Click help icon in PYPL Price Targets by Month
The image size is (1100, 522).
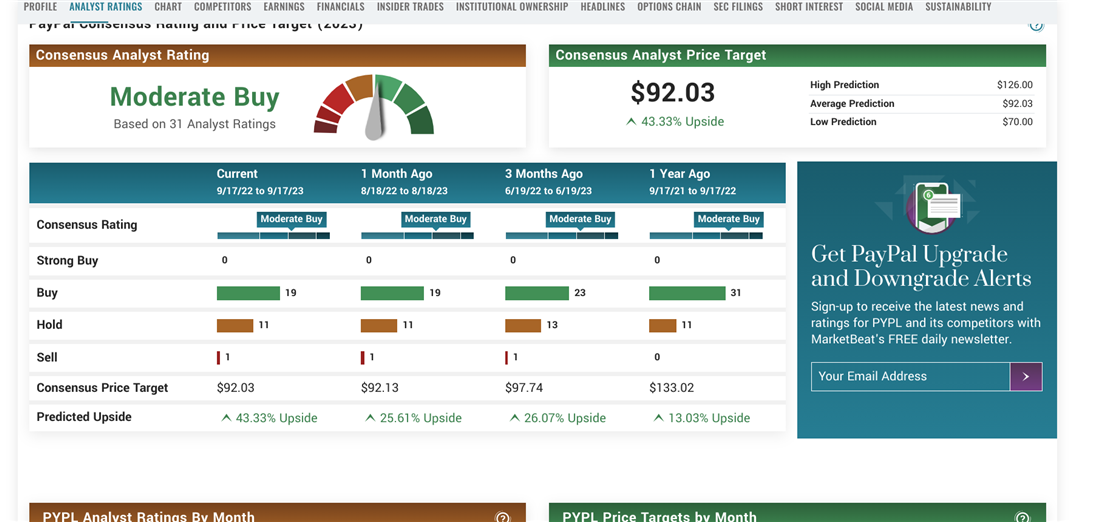[1022, 517]
